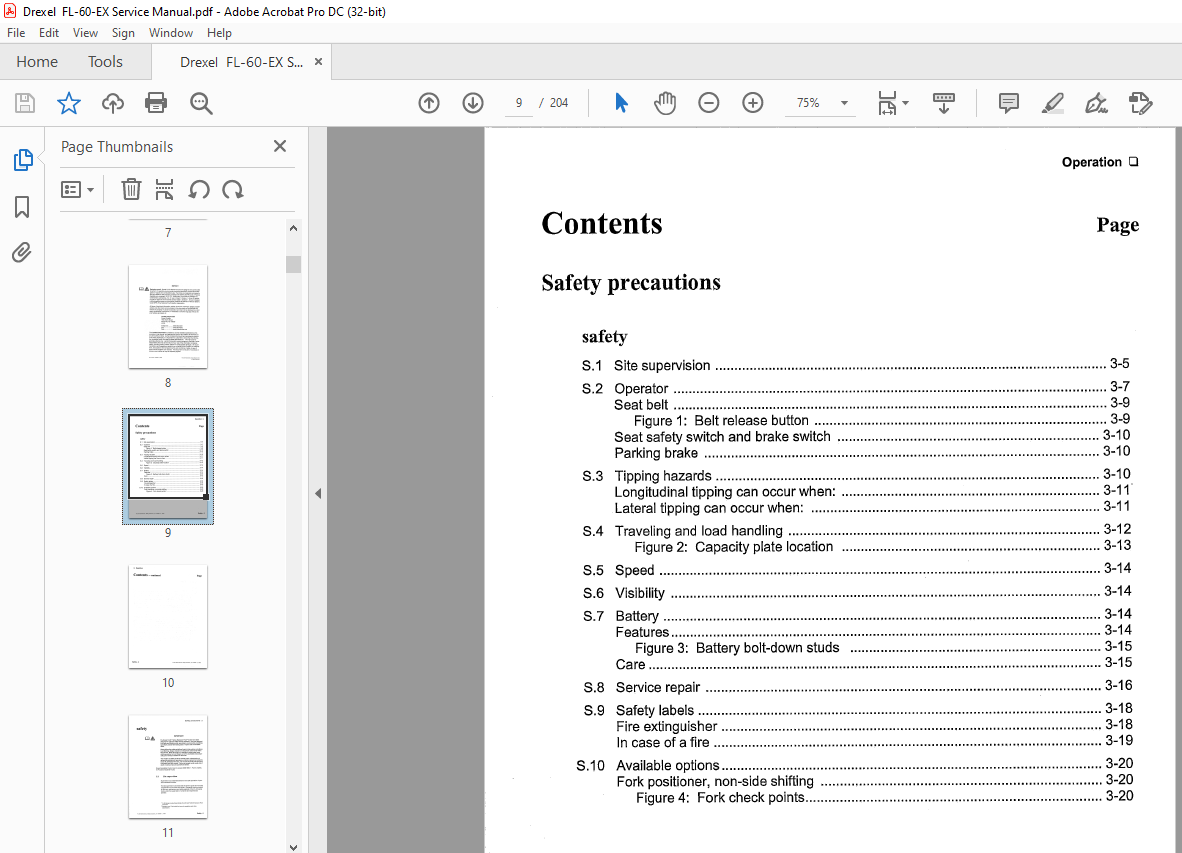Open the Page Thumbnails sidebar icon
This screenshot has width=1182, height=853.
click(x=23, y=160)
